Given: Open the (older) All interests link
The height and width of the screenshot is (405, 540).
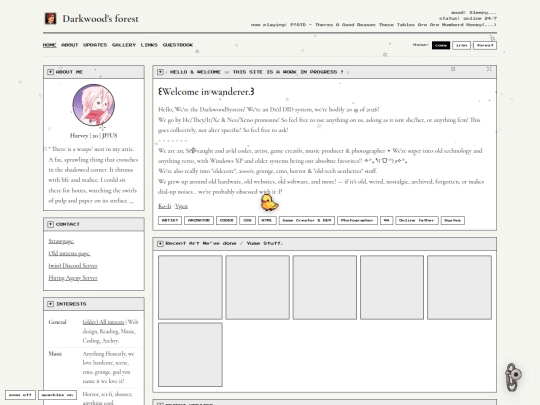Looking at the screenshot, I should click(x=103, y=322).
